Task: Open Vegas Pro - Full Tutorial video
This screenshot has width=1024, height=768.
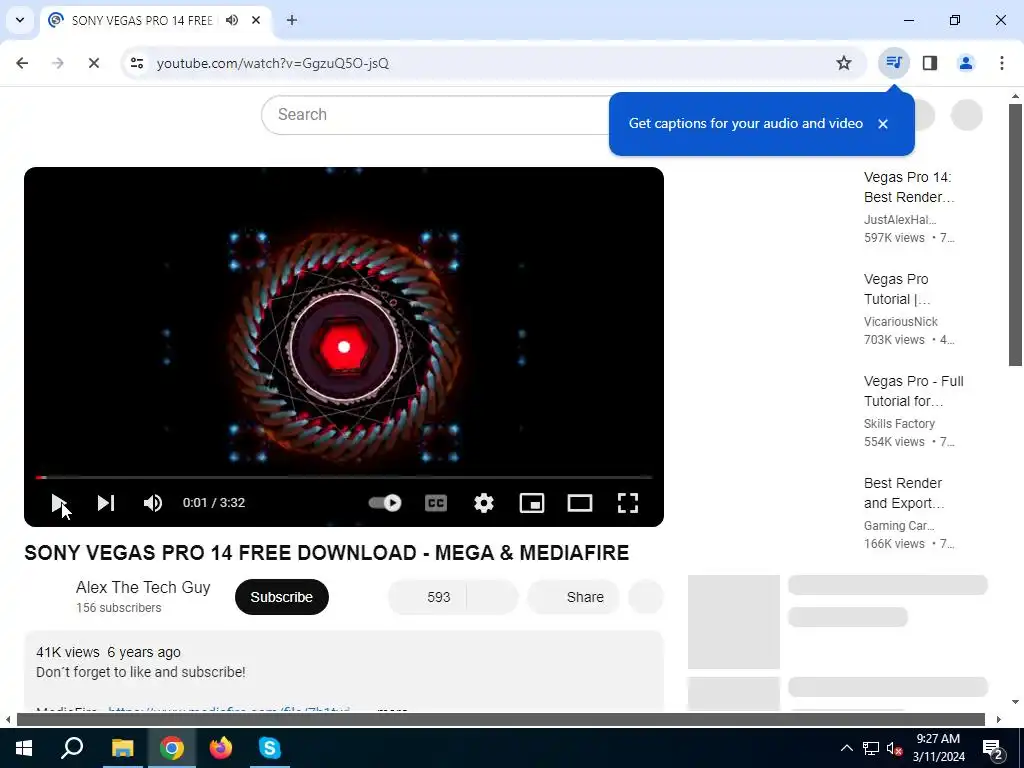Action: click(914, 391)
